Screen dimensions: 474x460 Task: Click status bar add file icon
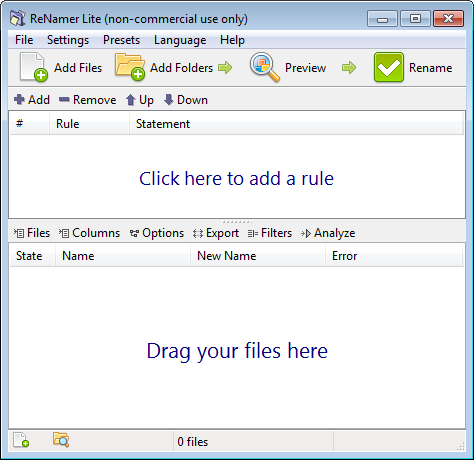21,440
